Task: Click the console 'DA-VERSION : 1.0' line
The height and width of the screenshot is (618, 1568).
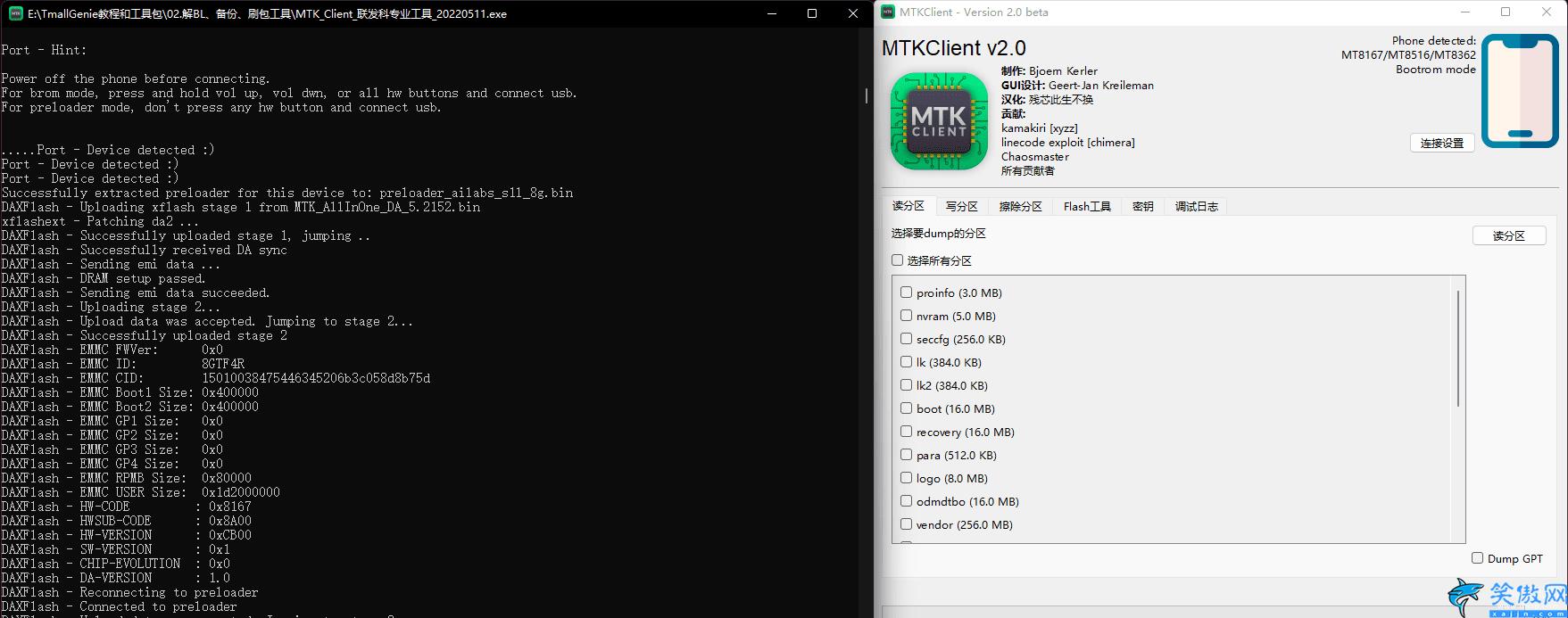Action: [116, 578]
